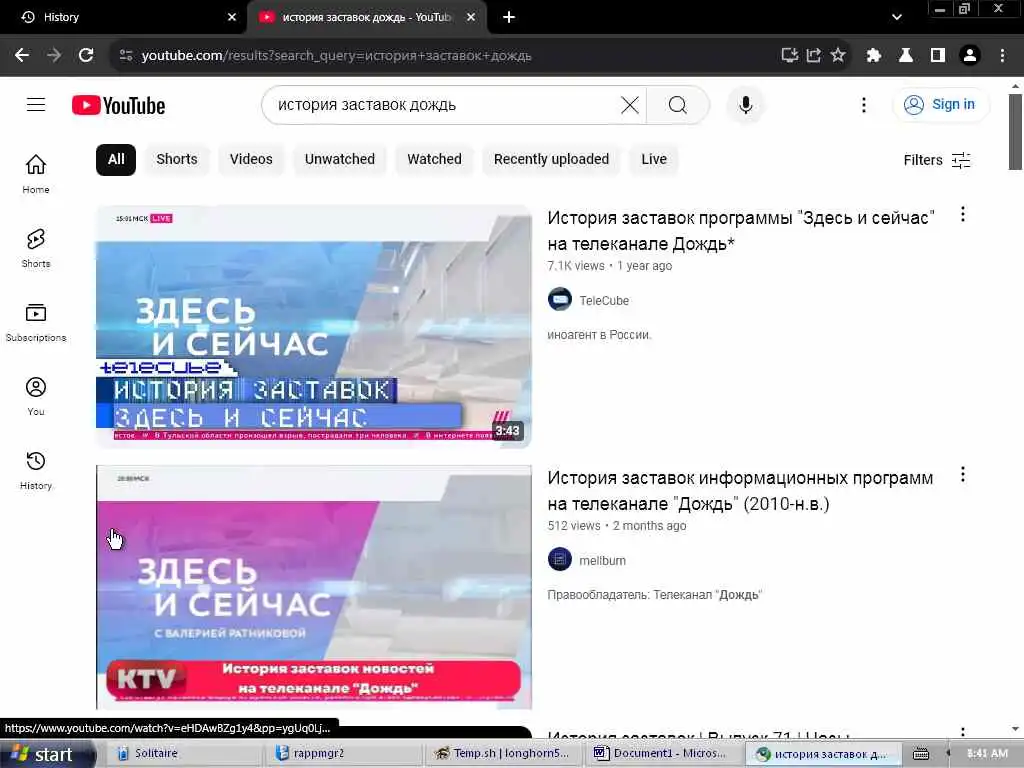Open Chrome extensions puzzle icon
The height and width of the screenshot is (768, 1024).
pos(873,56)
